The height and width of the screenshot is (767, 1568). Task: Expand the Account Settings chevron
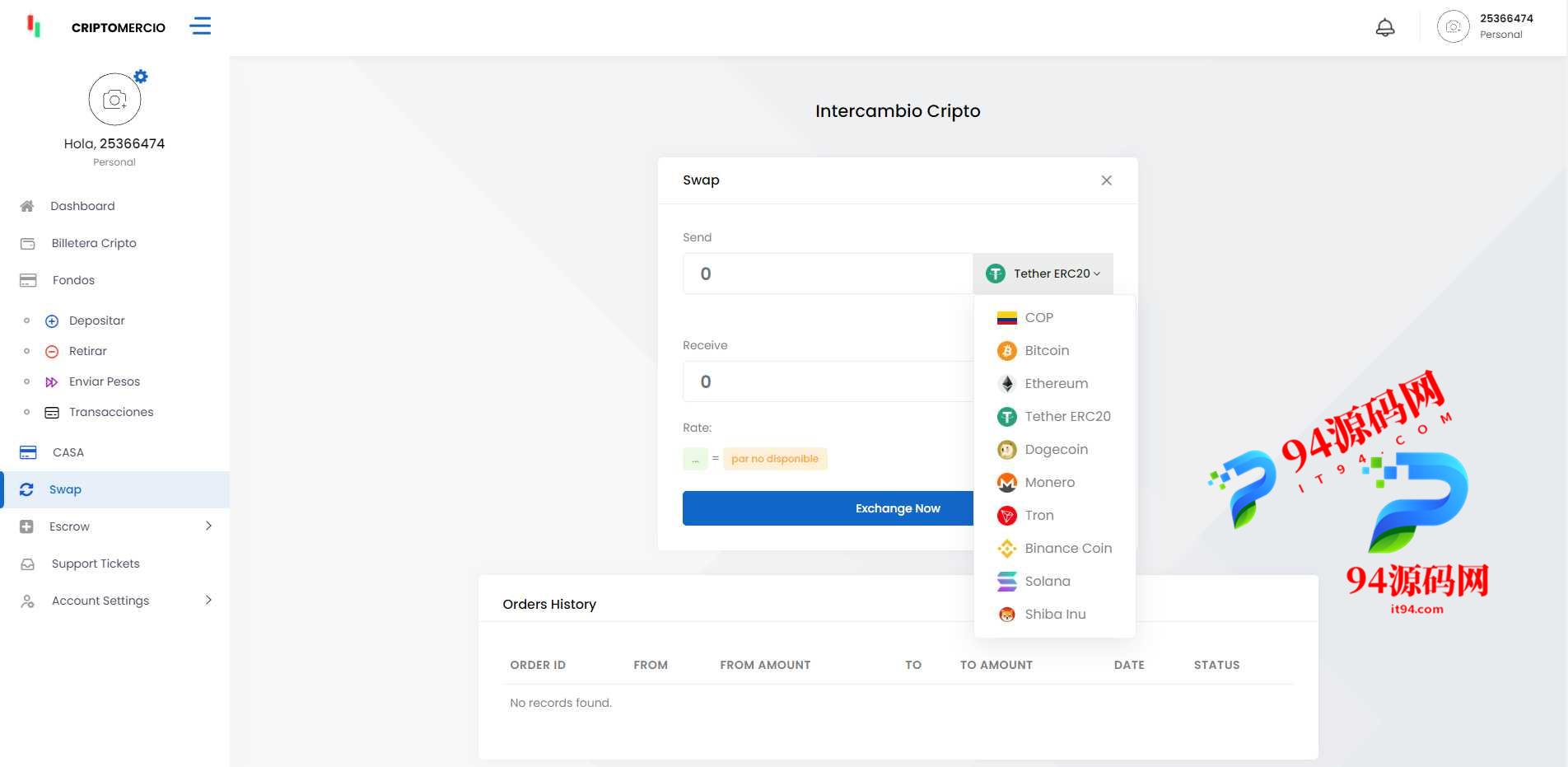point(208,600)
